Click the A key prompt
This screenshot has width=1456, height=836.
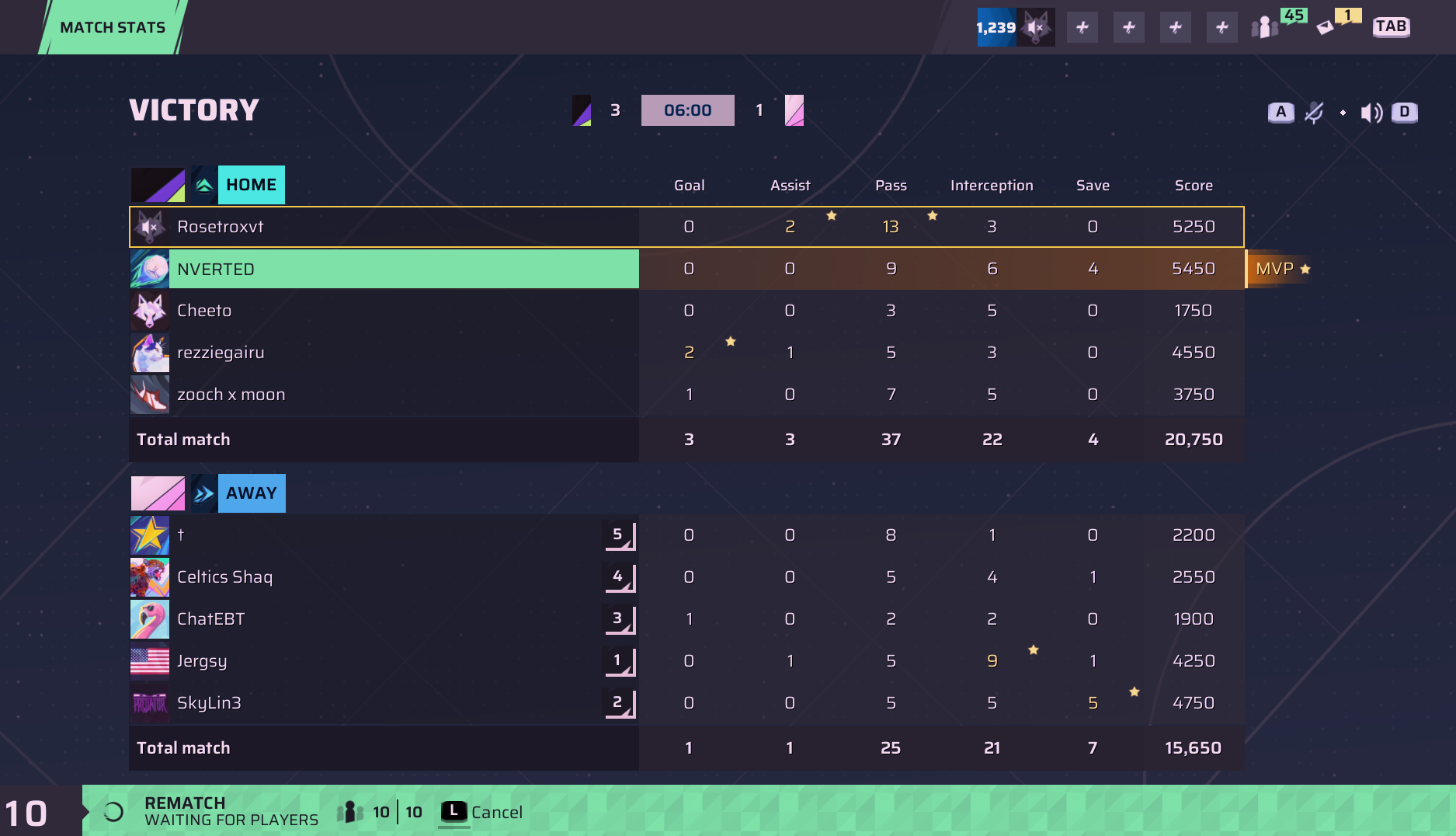[x=1281, y=112]
